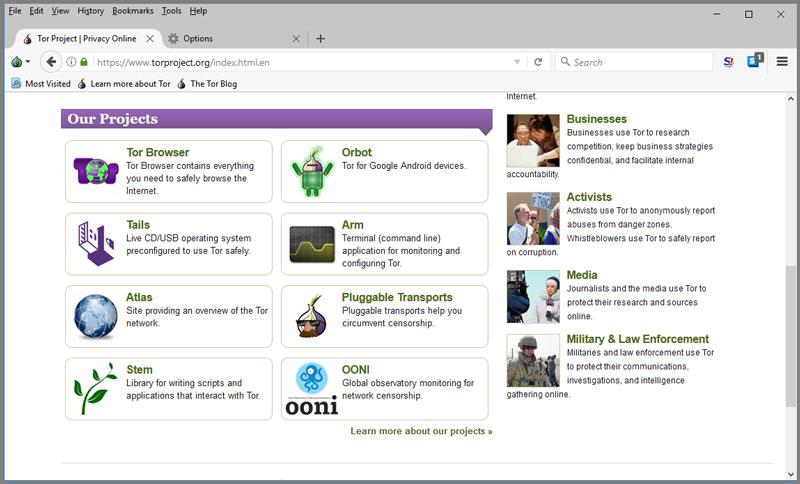Viewport: 800px width, 484px height.
Task: Open the Businesses heading link
Action: (596, 119)
